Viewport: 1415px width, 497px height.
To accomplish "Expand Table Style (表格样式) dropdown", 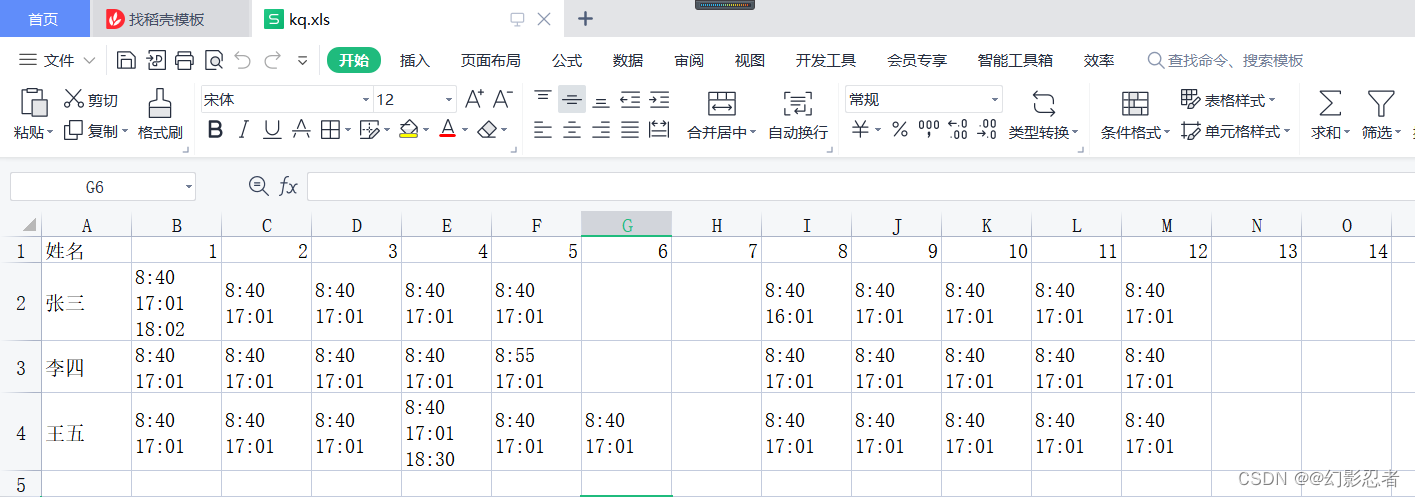I will 1271,100.
